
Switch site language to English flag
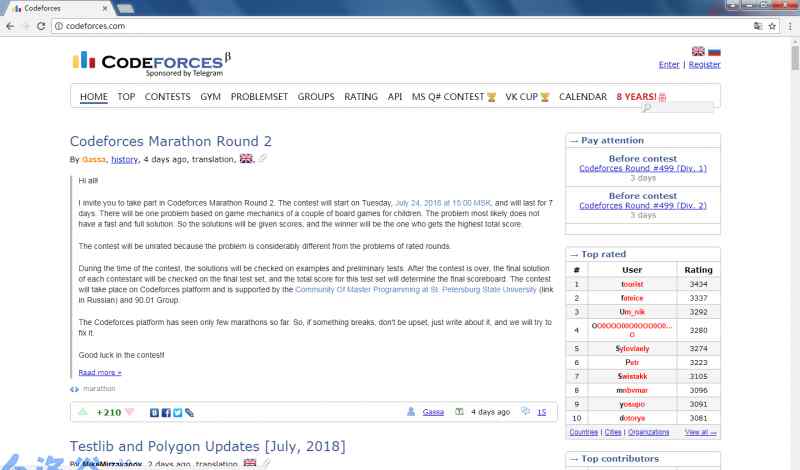click(698, 51)
